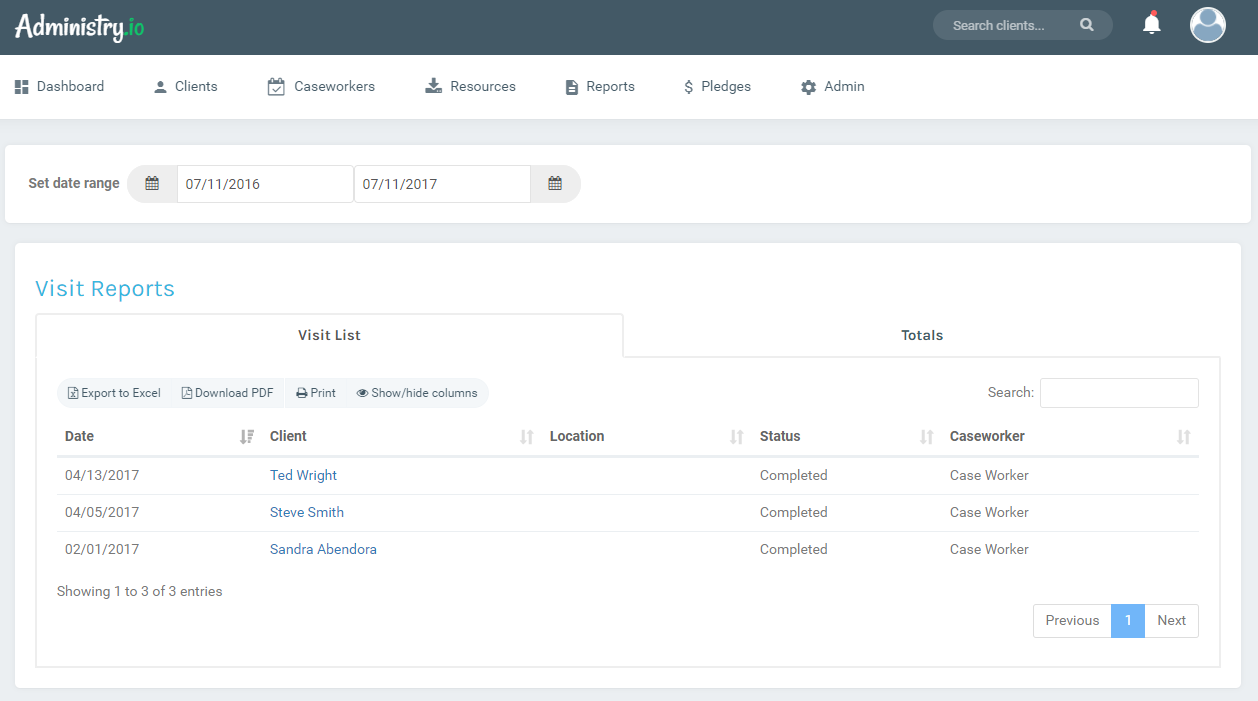Click the Administry.io logo
The image size is (1258, 701).
point(80,27)
